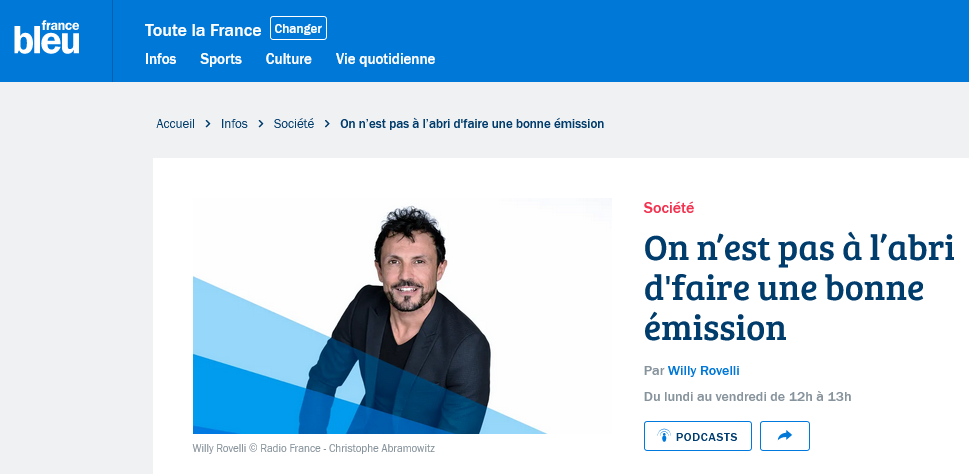Open the Infos menu
This screenshot has width=969, height=474.
click(161, 59)
